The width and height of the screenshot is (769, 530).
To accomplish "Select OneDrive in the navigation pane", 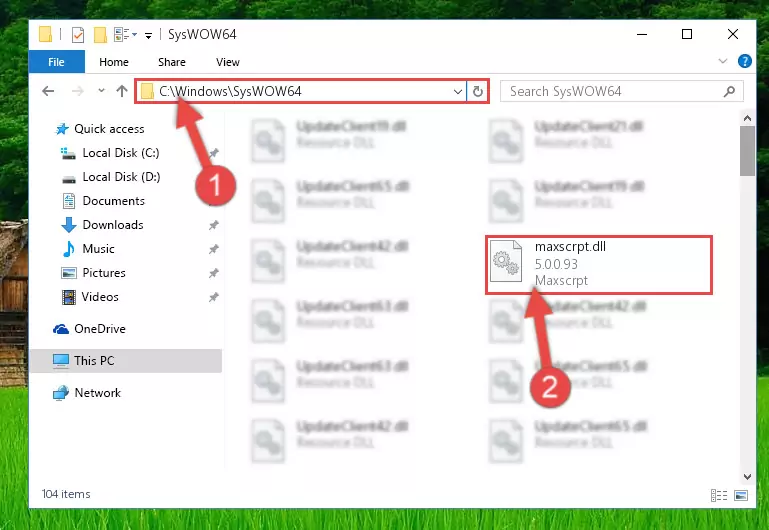I will pos(100,329).
